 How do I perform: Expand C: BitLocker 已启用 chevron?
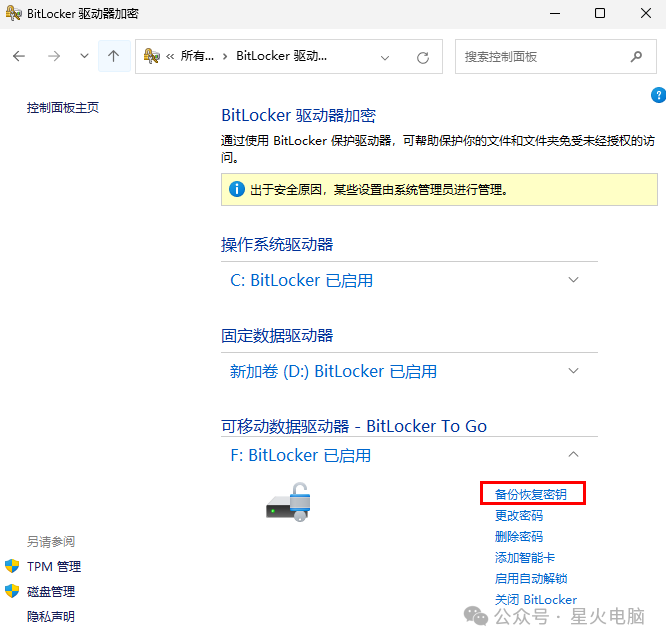[x=573, y=279]
